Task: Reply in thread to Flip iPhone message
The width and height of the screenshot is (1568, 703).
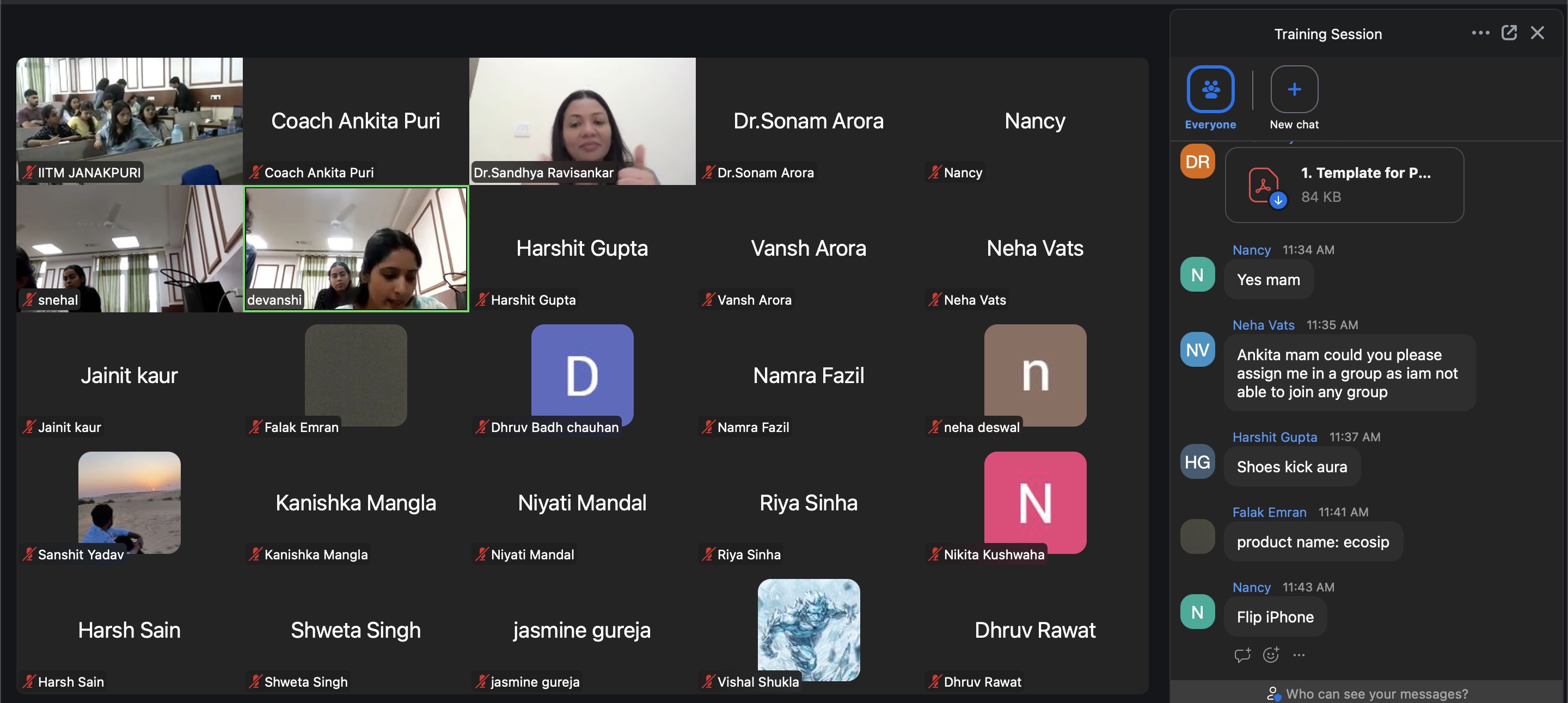Action: 1242,655
